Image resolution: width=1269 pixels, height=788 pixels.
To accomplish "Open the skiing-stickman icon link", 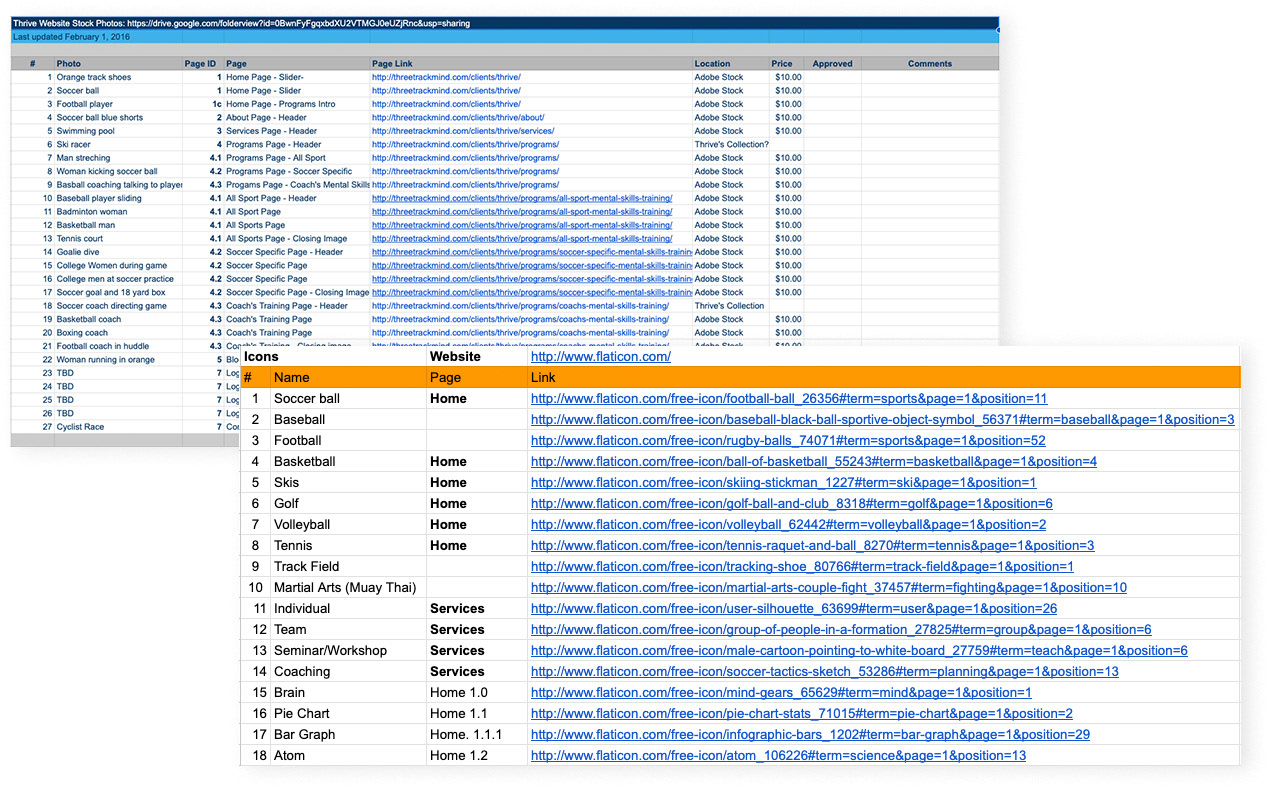I will pos(783,482).
